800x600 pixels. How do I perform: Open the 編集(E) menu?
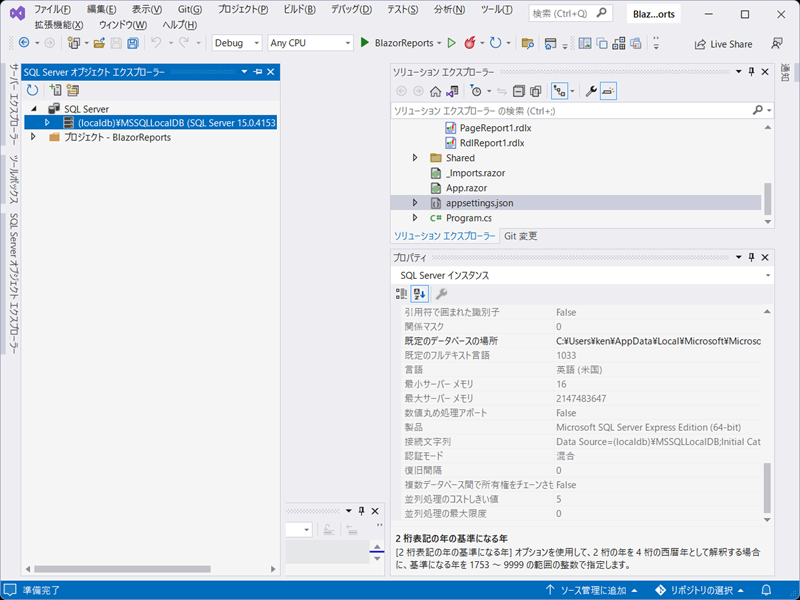[x=101, y=10]
